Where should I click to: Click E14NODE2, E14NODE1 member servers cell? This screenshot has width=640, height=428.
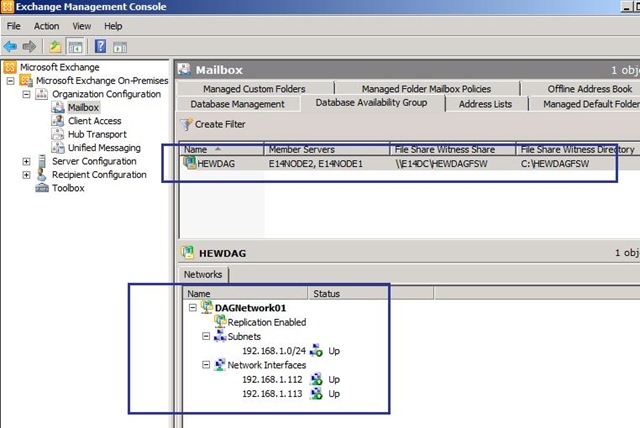click(316, 164)
